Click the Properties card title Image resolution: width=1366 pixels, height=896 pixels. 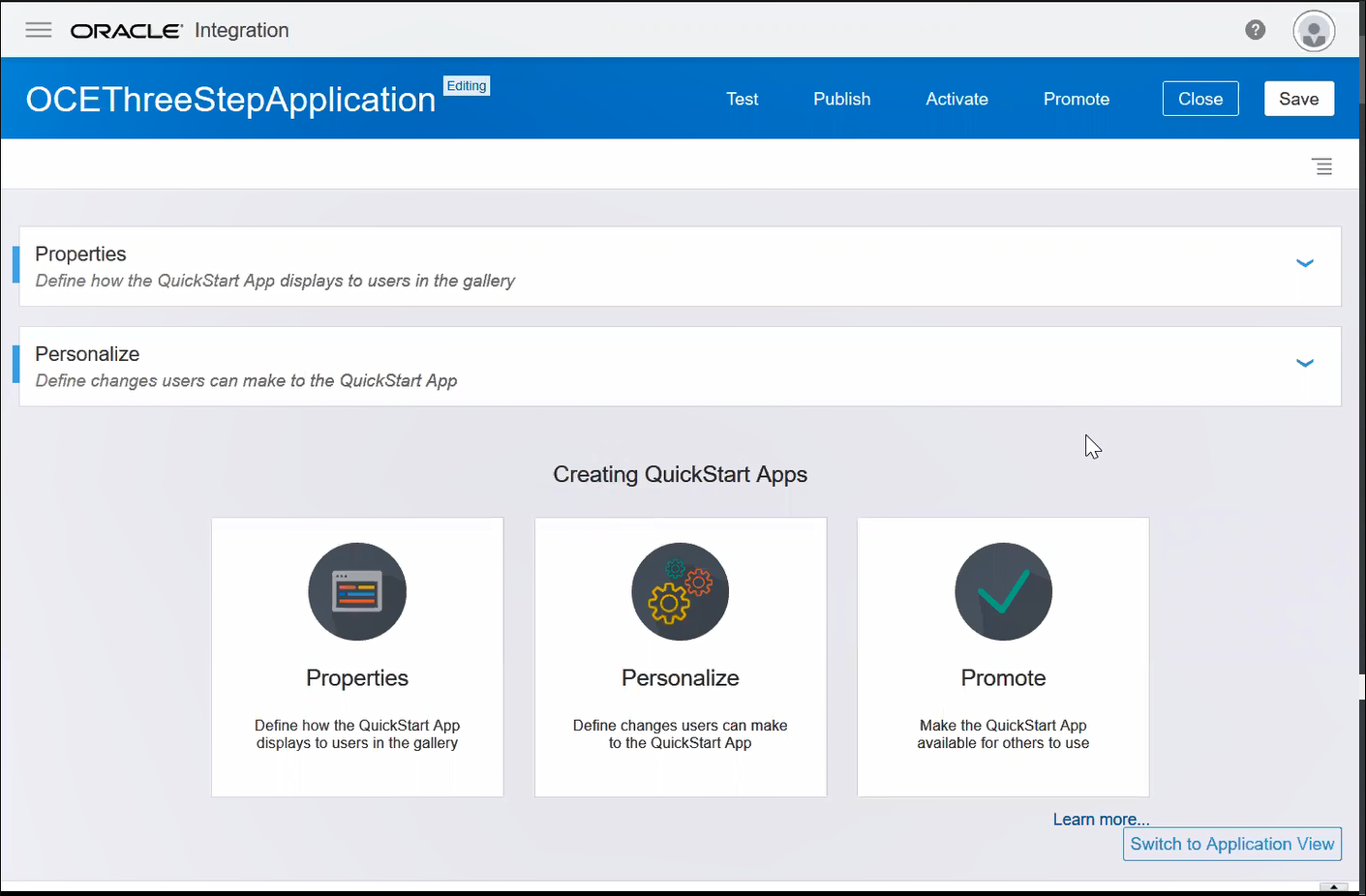(357, 678)
